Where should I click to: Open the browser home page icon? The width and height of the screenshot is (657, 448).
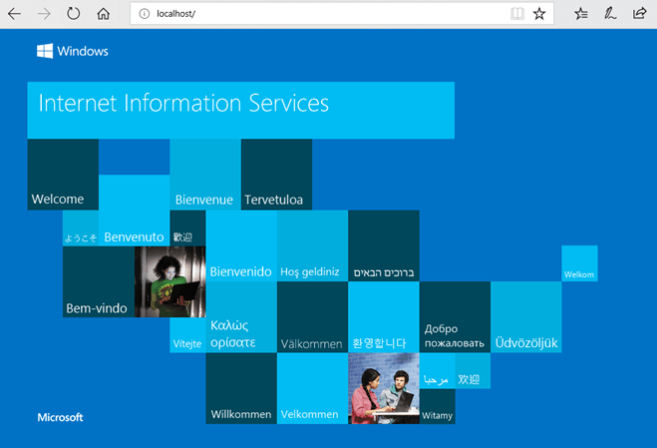103,14
